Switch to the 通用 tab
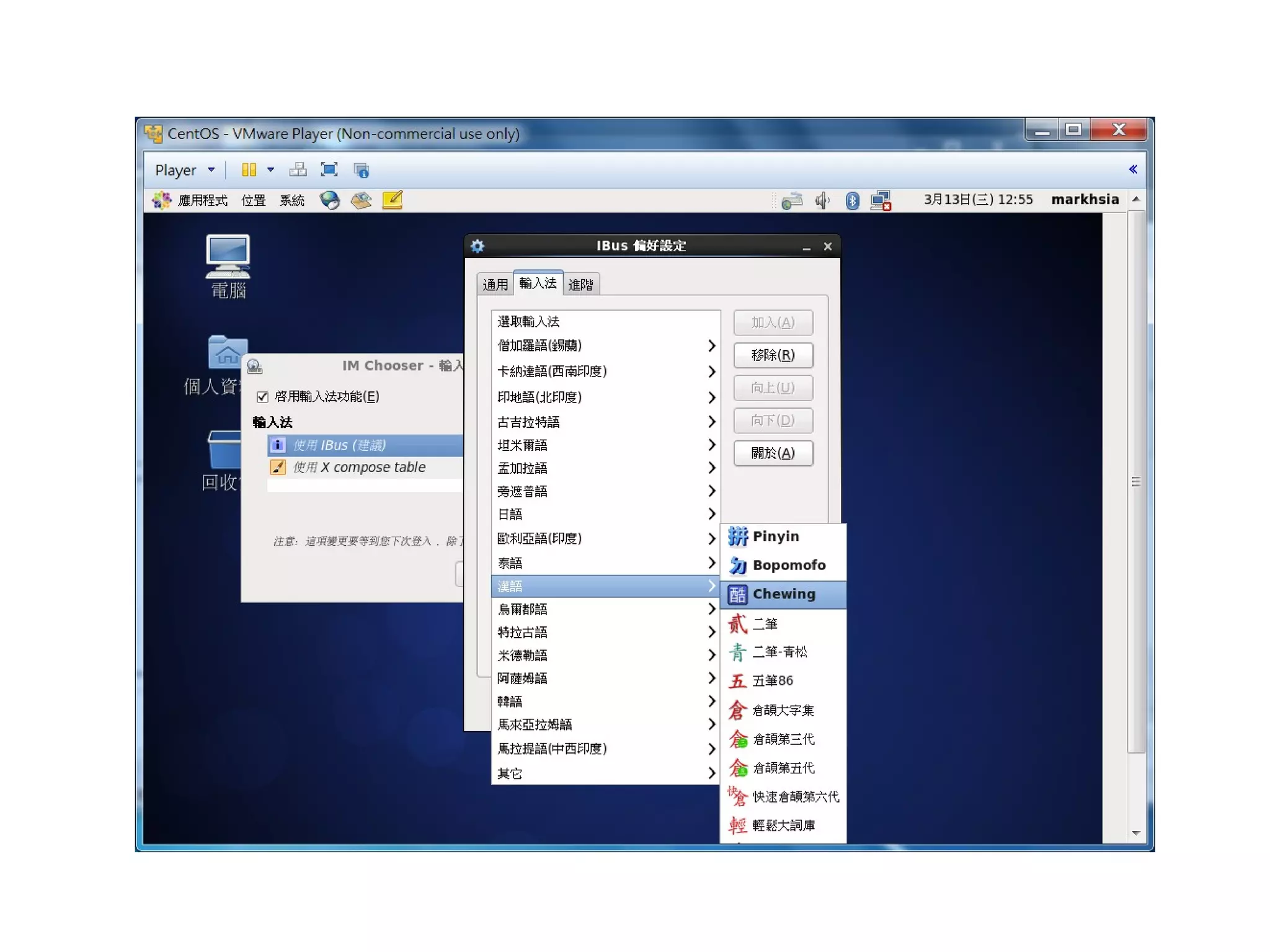 click(x=495, y=285)
